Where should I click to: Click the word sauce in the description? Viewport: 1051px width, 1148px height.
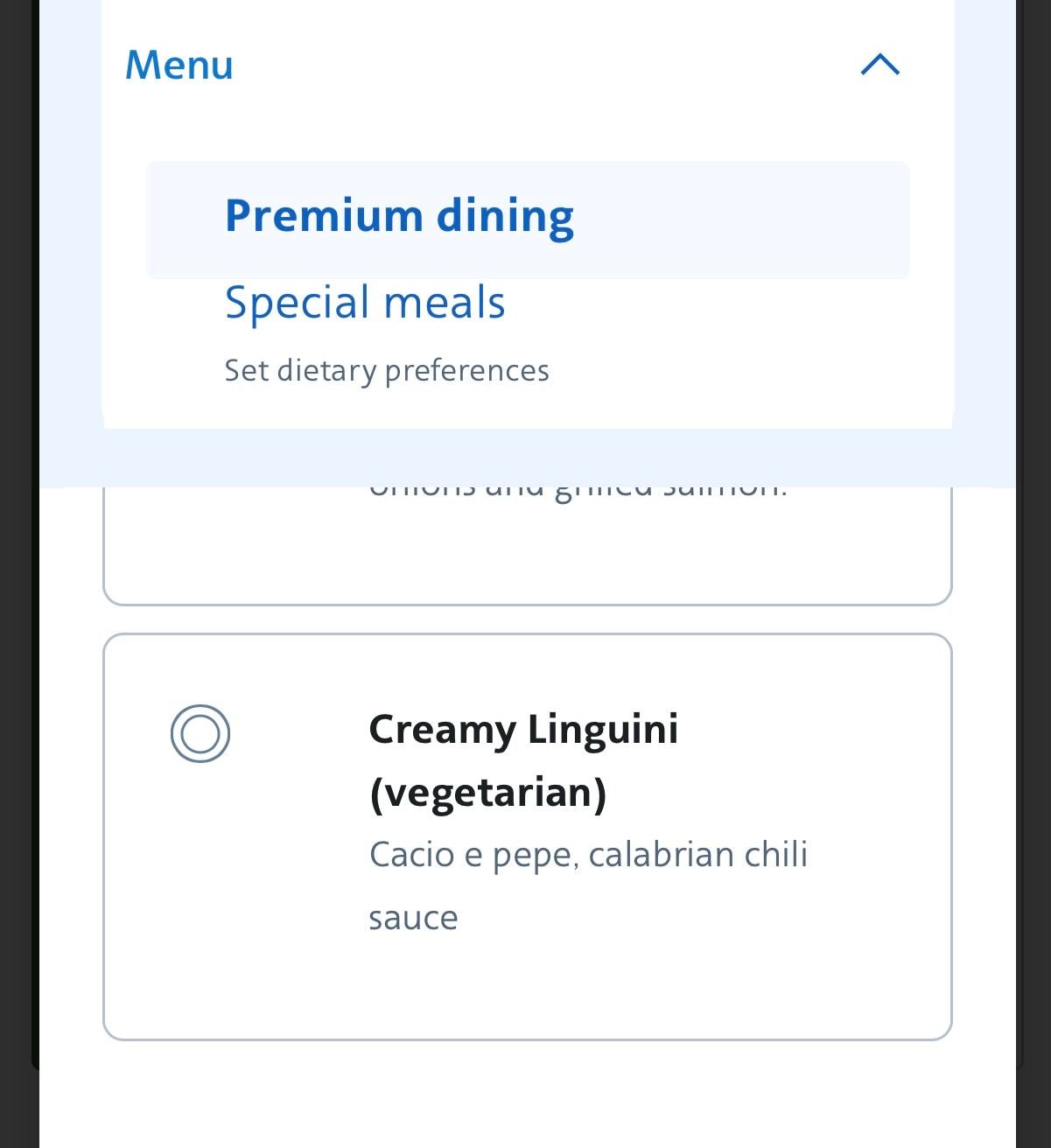(x=413, y=918)
